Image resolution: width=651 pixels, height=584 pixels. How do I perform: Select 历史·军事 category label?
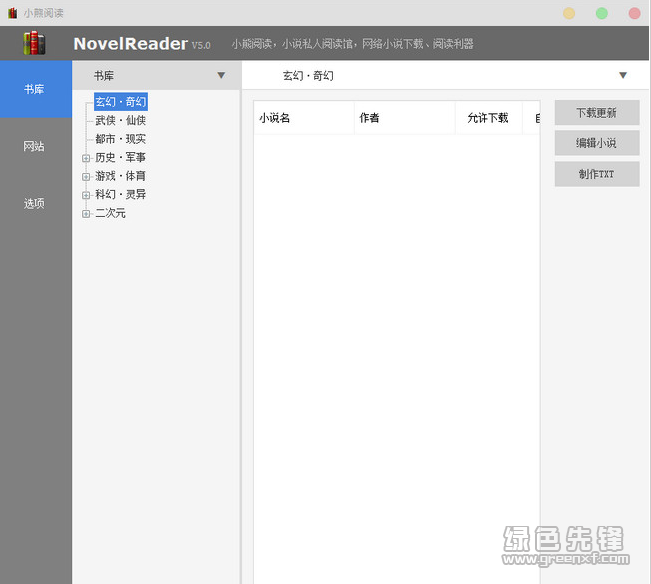coord(120,157)
